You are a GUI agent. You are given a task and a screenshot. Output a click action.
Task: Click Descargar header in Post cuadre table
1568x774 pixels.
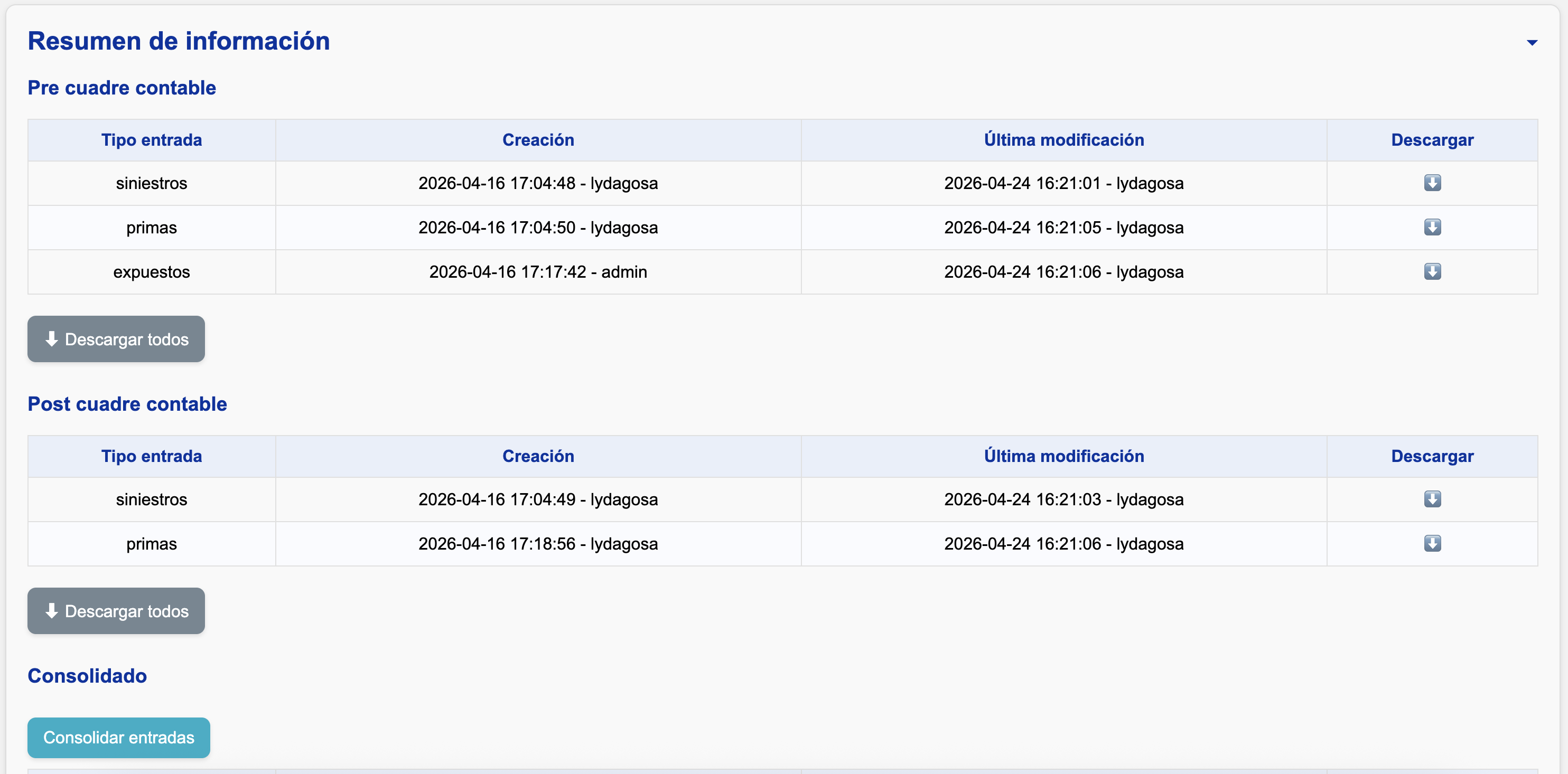[x=1432, y=456]
